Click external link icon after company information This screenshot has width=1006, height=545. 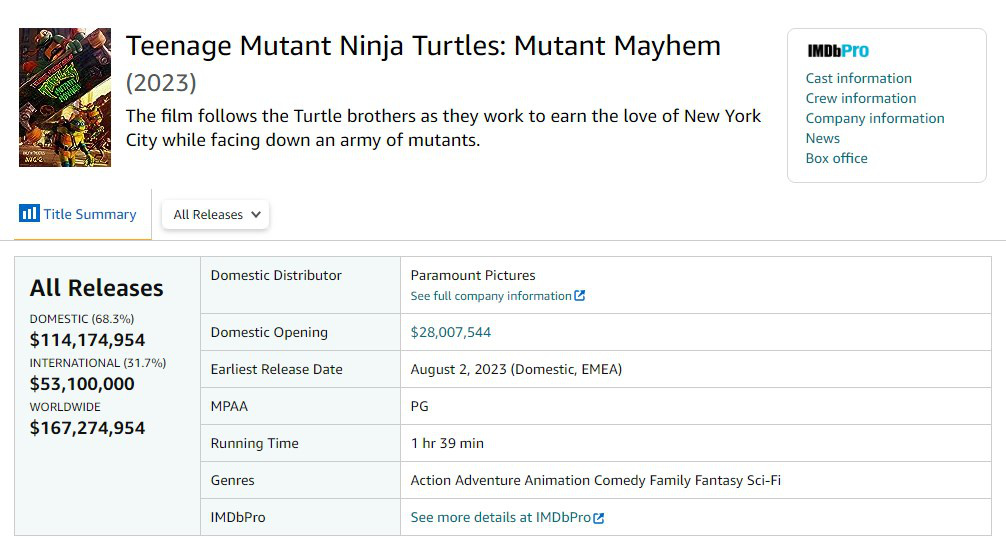point(580,296)
